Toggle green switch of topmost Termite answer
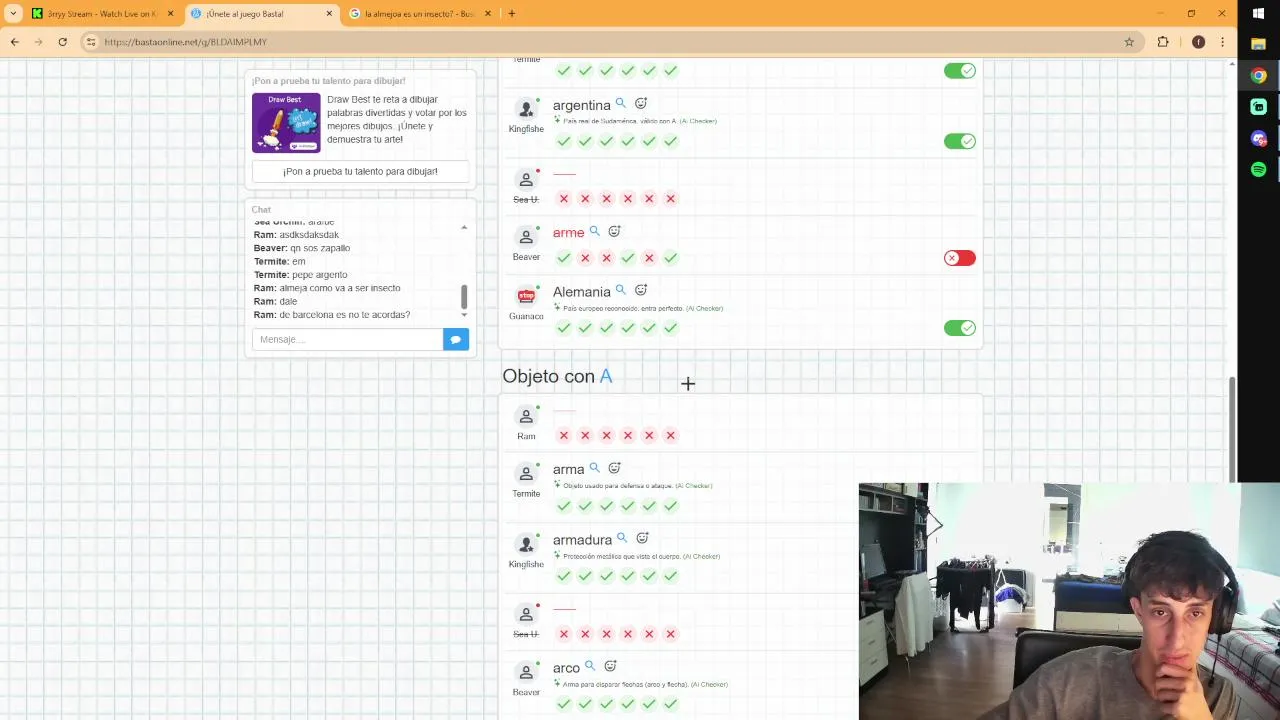Screen dimensions: 1280x720 coord(960,71)
